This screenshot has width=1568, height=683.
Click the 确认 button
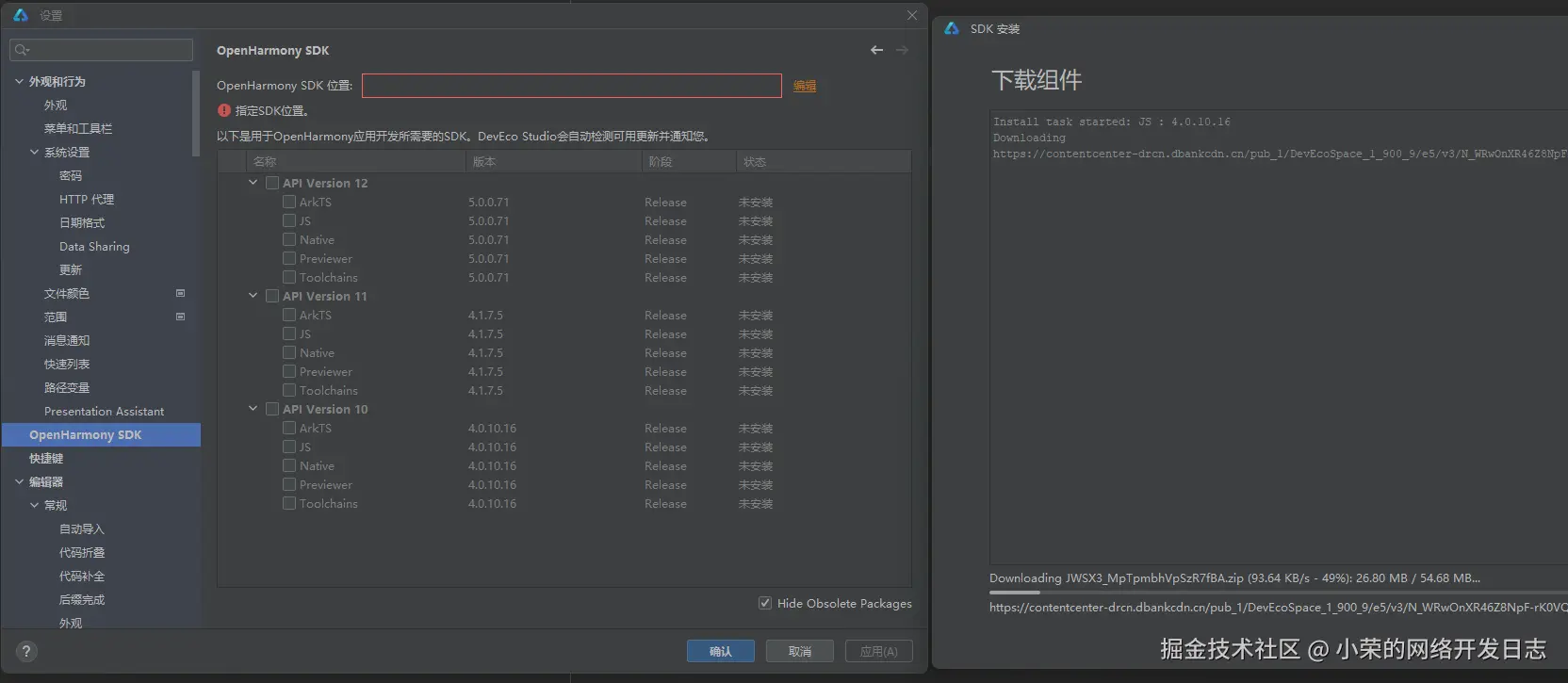(x=721, y=651)
